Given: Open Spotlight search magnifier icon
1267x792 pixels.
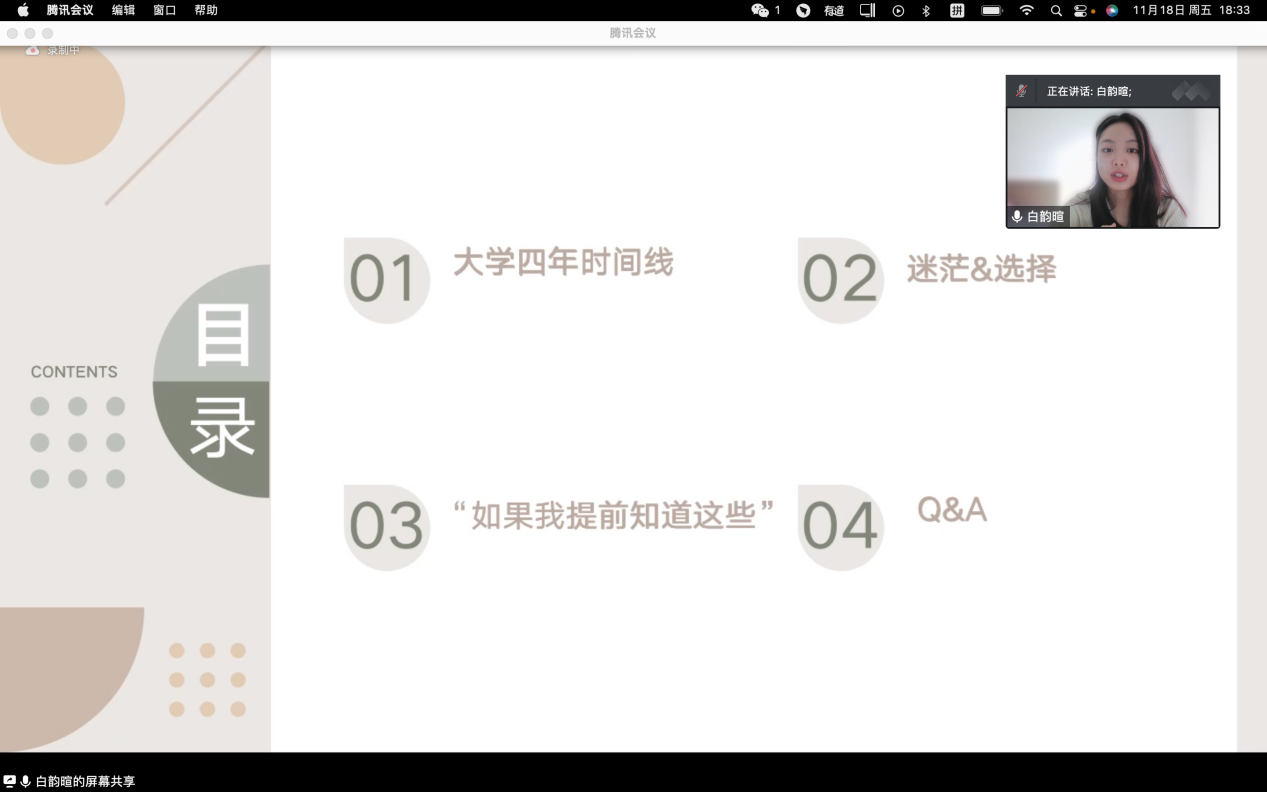Looking at the screenshot, I should [1056, 10].
